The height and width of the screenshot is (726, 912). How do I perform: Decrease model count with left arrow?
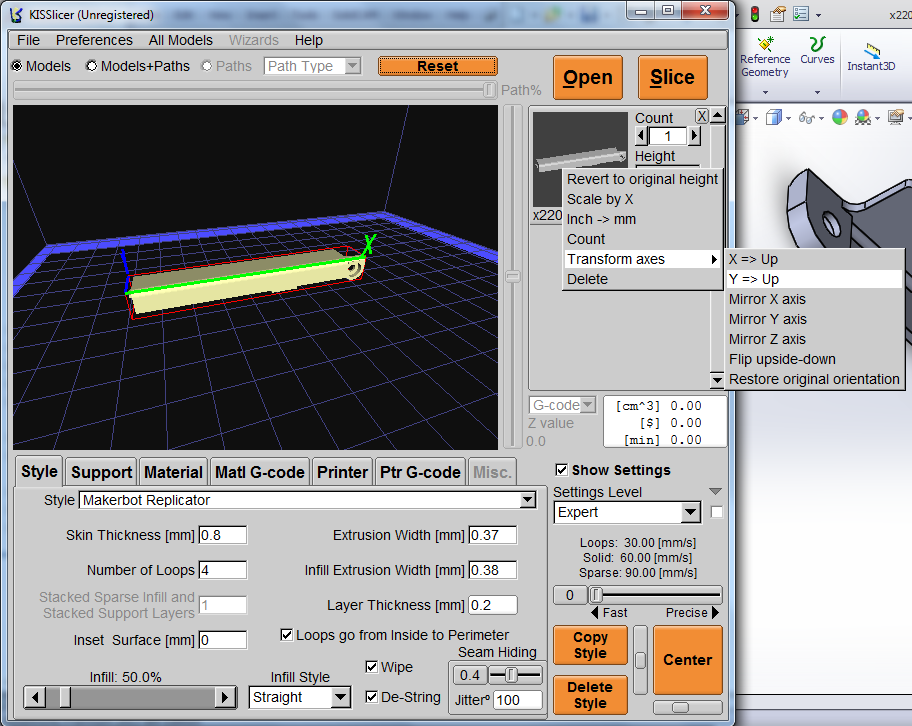click(642, 136)
